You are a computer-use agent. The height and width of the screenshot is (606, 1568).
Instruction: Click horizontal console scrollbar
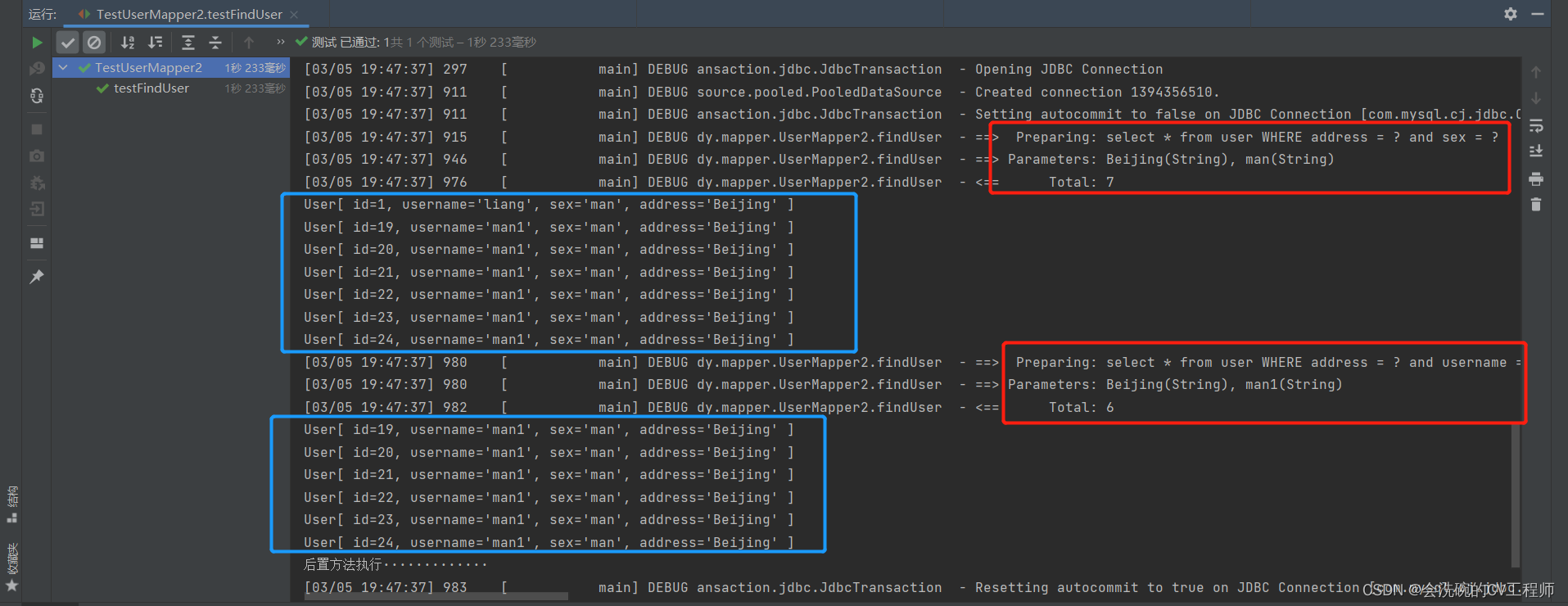click(436, 596)
